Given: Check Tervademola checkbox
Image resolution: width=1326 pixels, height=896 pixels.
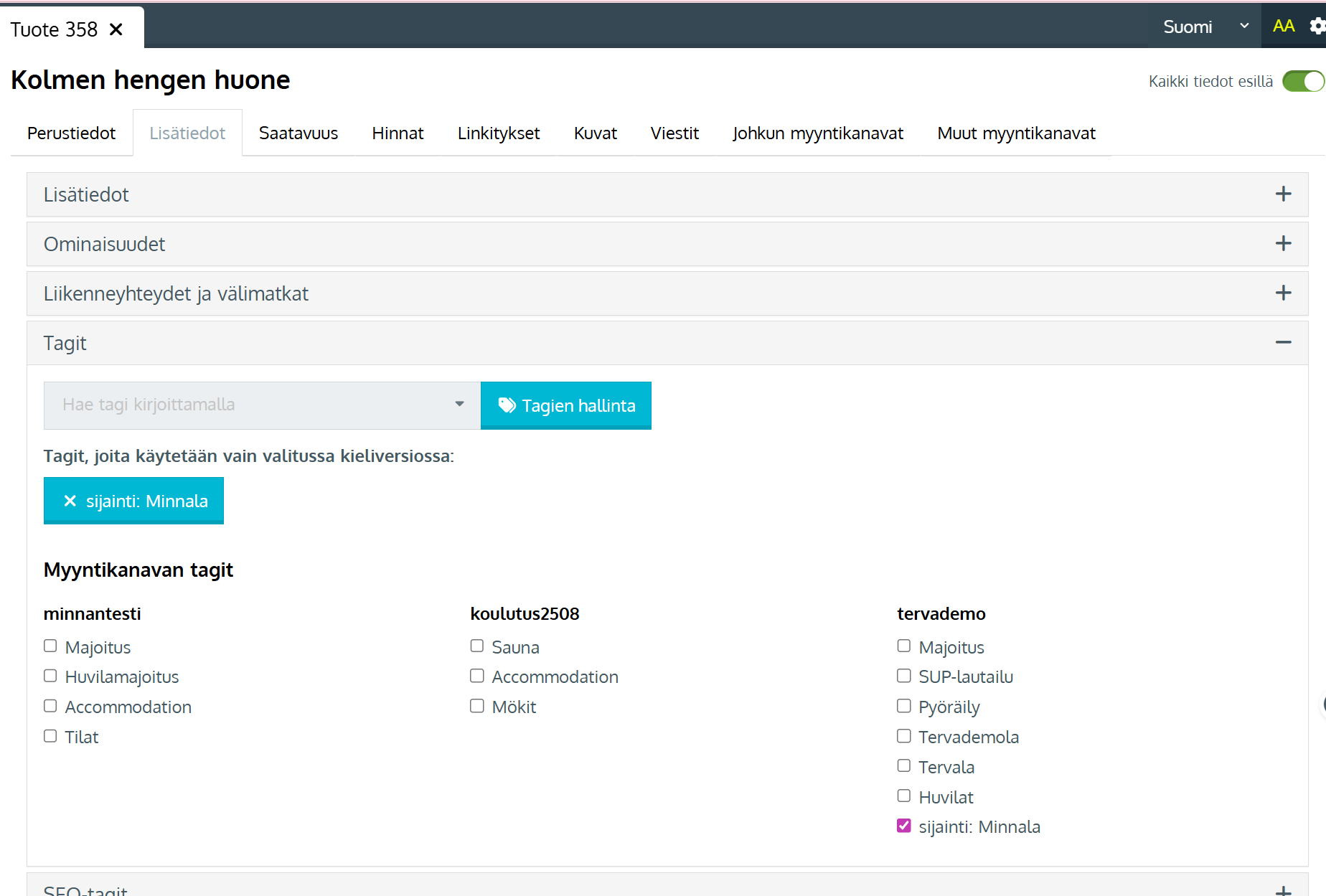Looking at the screenshot, I should [x=904, y=737].
